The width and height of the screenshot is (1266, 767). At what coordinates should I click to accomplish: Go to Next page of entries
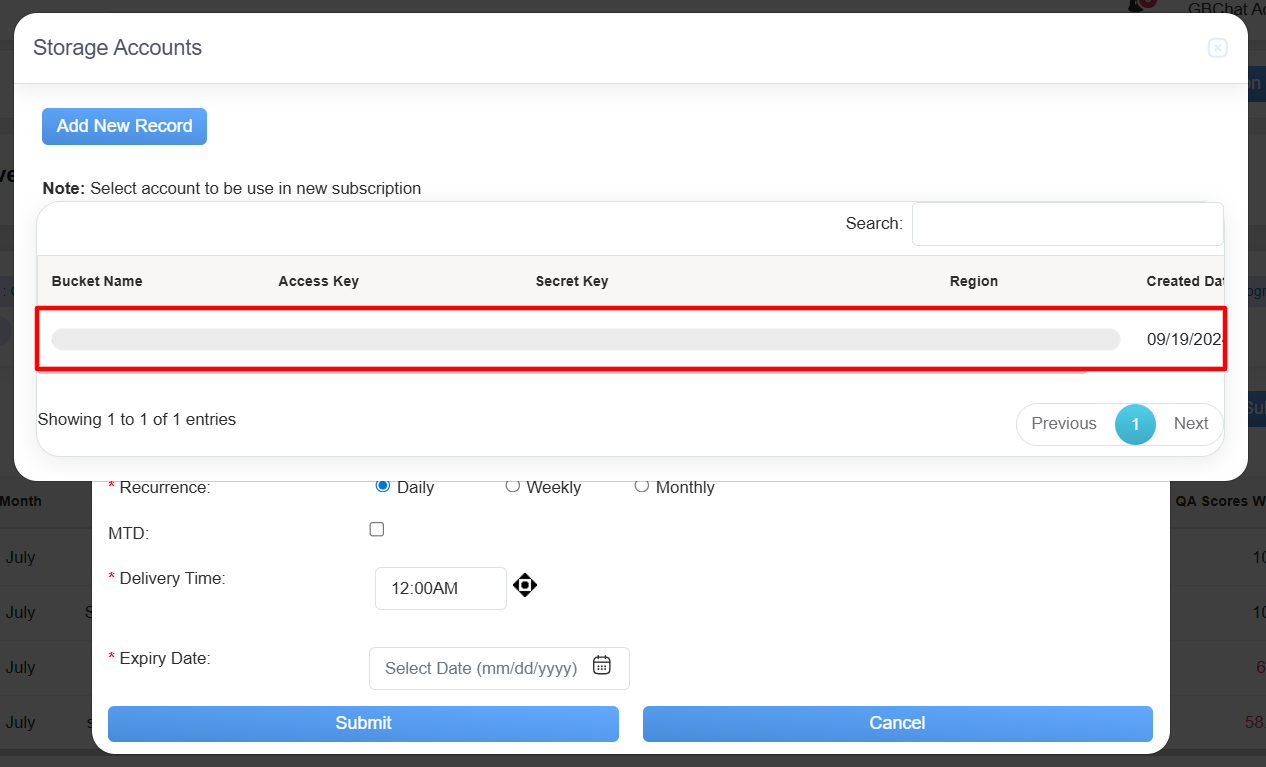pyautogui.click(x=1190, y=424)
